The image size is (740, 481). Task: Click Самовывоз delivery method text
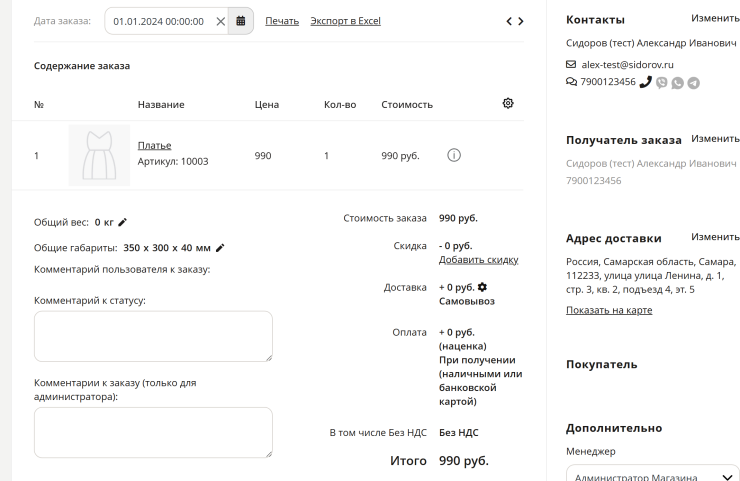tap(467, 301)
